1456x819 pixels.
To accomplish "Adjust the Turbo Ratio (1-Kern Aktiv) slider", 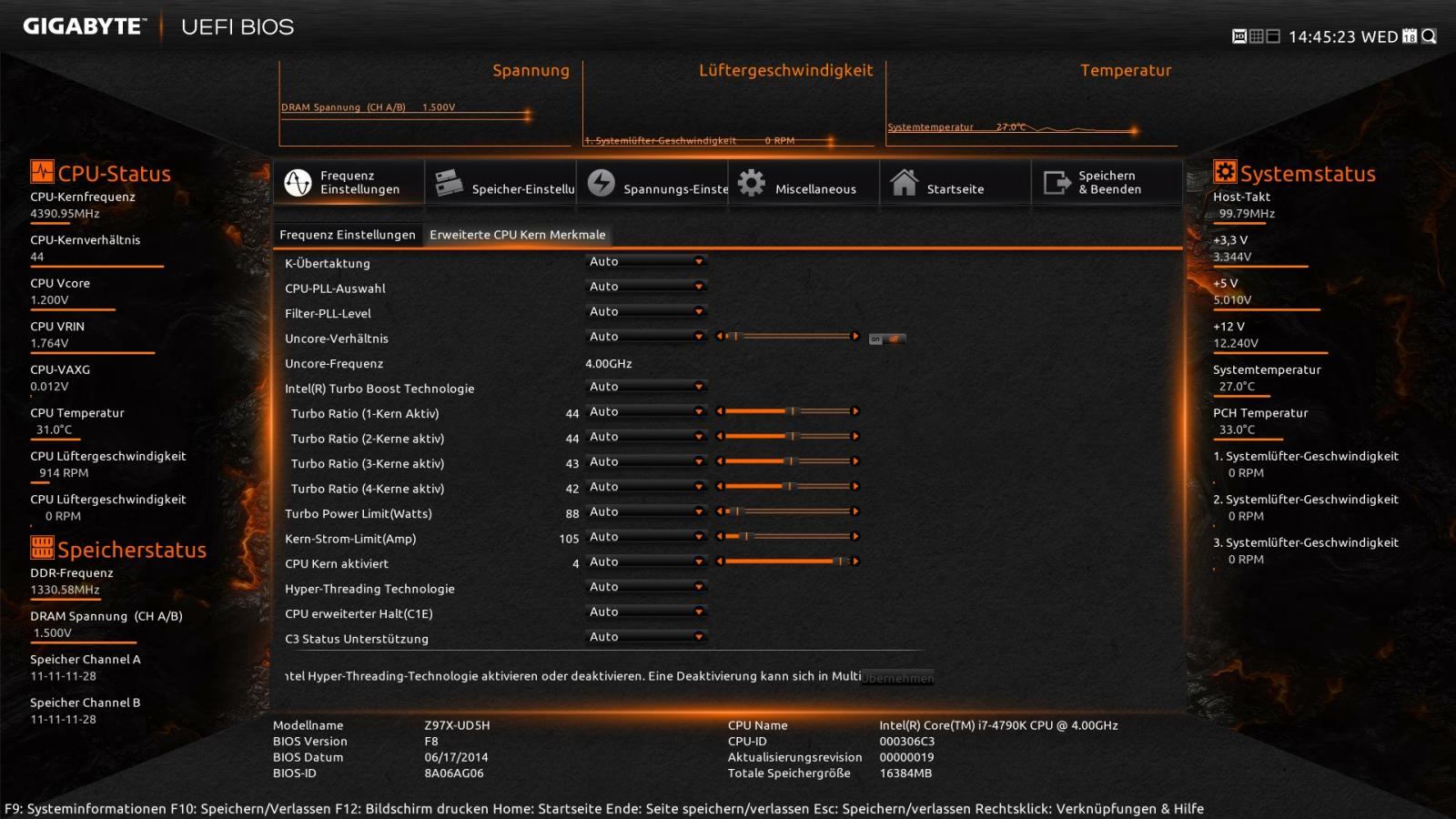I will [787, 411].
